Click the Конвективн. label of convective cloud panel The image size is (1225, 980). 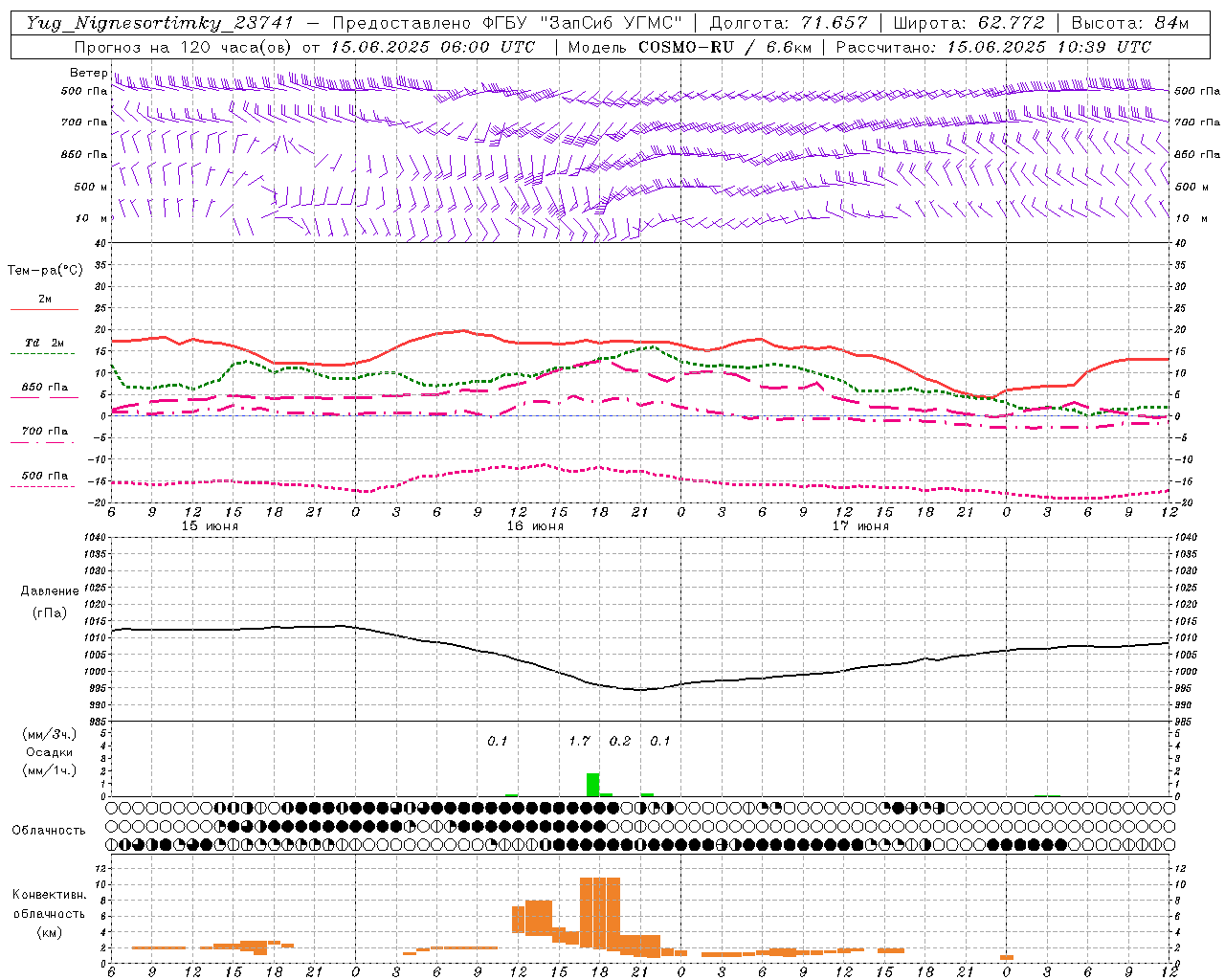[49, 895]
